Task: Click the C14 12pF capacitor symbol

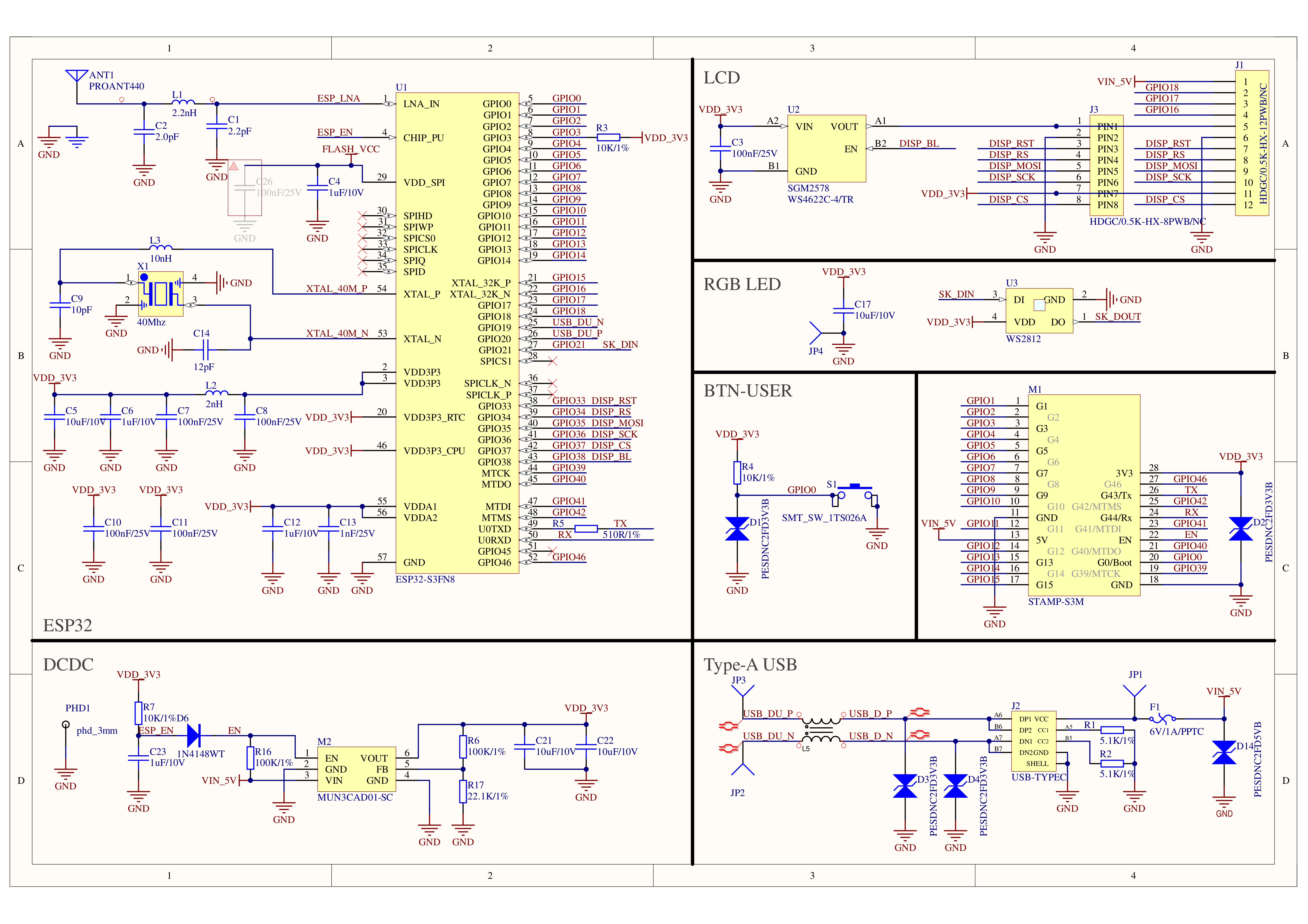Action: coord(205,349)
